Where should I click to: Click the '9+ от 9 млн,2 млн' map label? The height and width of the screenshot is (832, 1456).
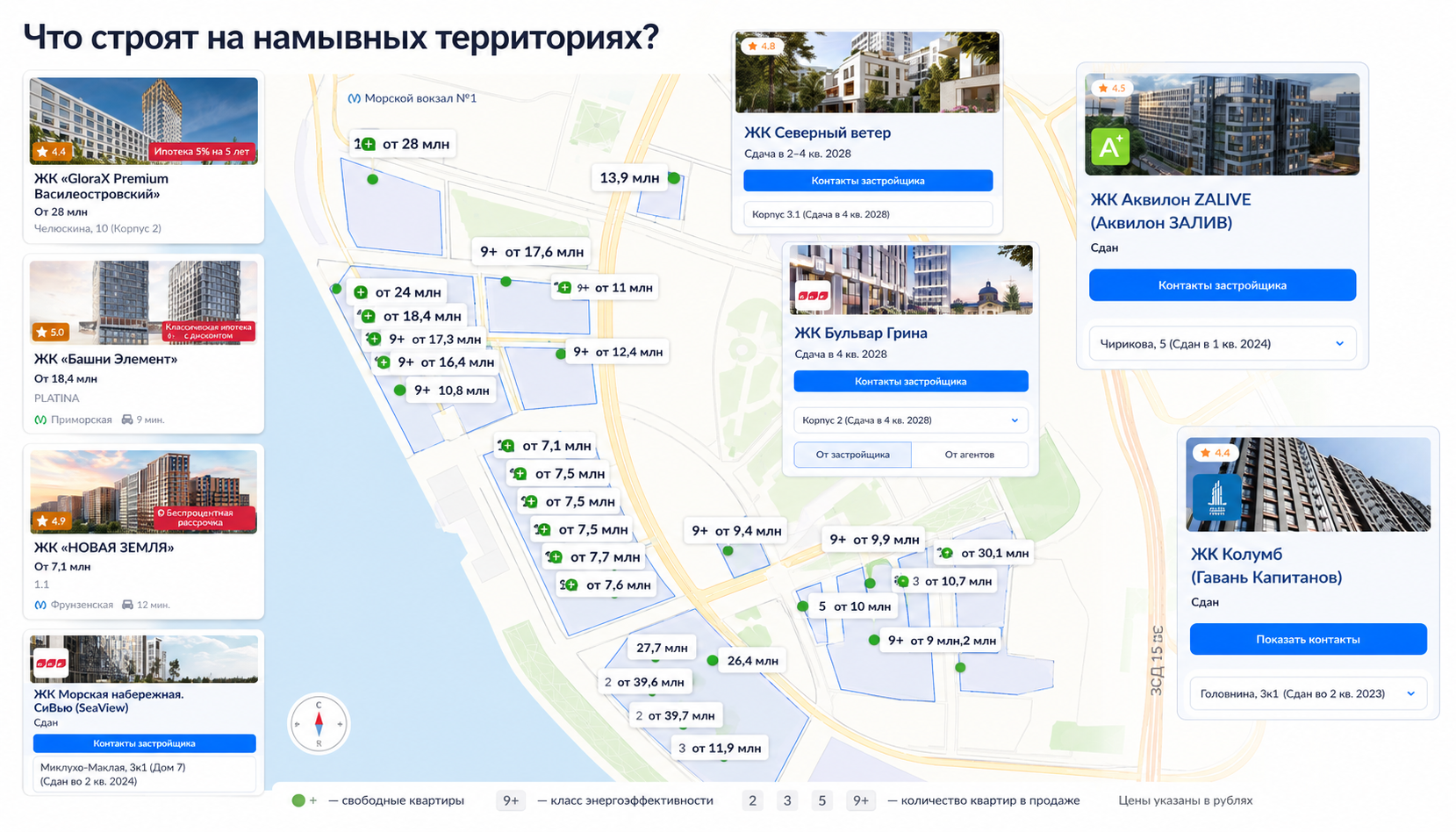(942, 641)
